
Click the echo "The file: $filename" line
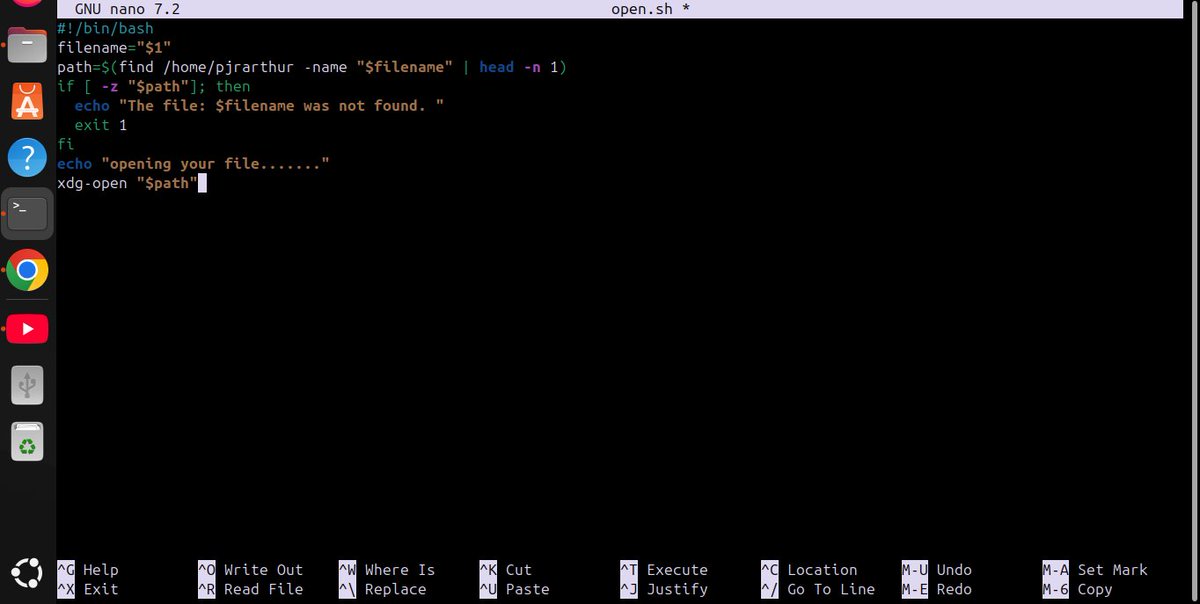259,105
